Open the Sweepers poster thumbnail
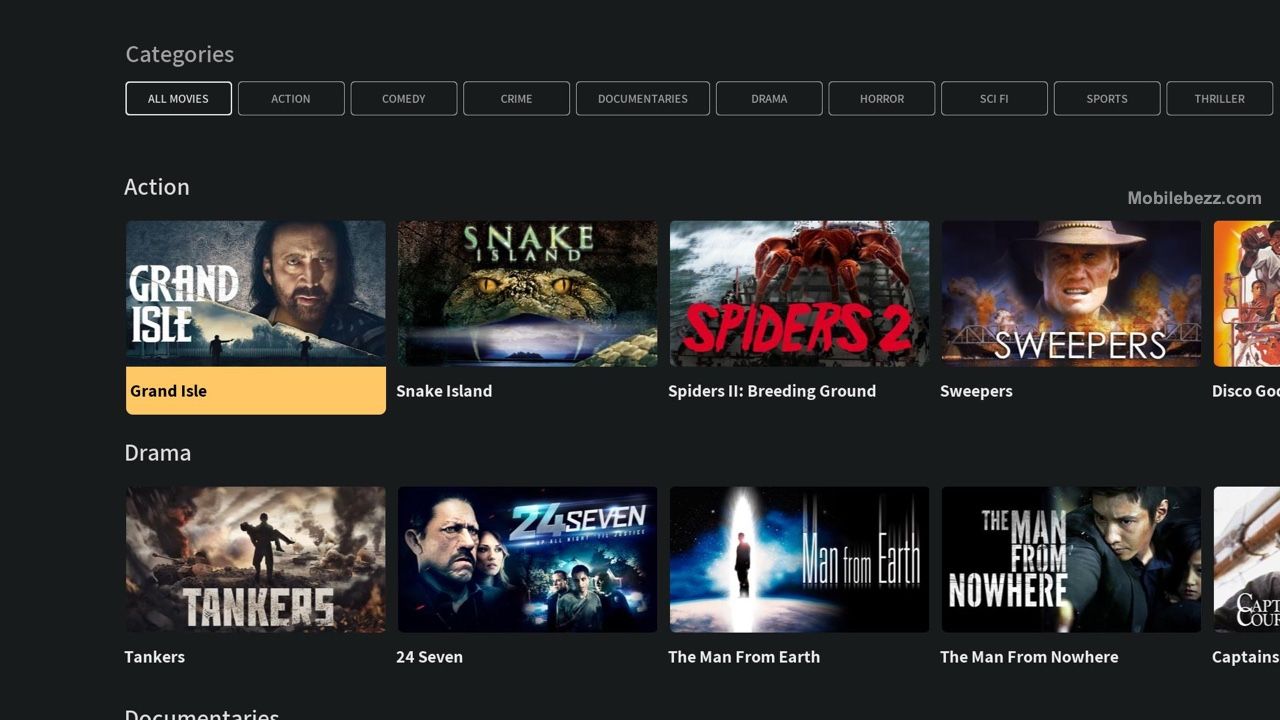 point(1072,293)
